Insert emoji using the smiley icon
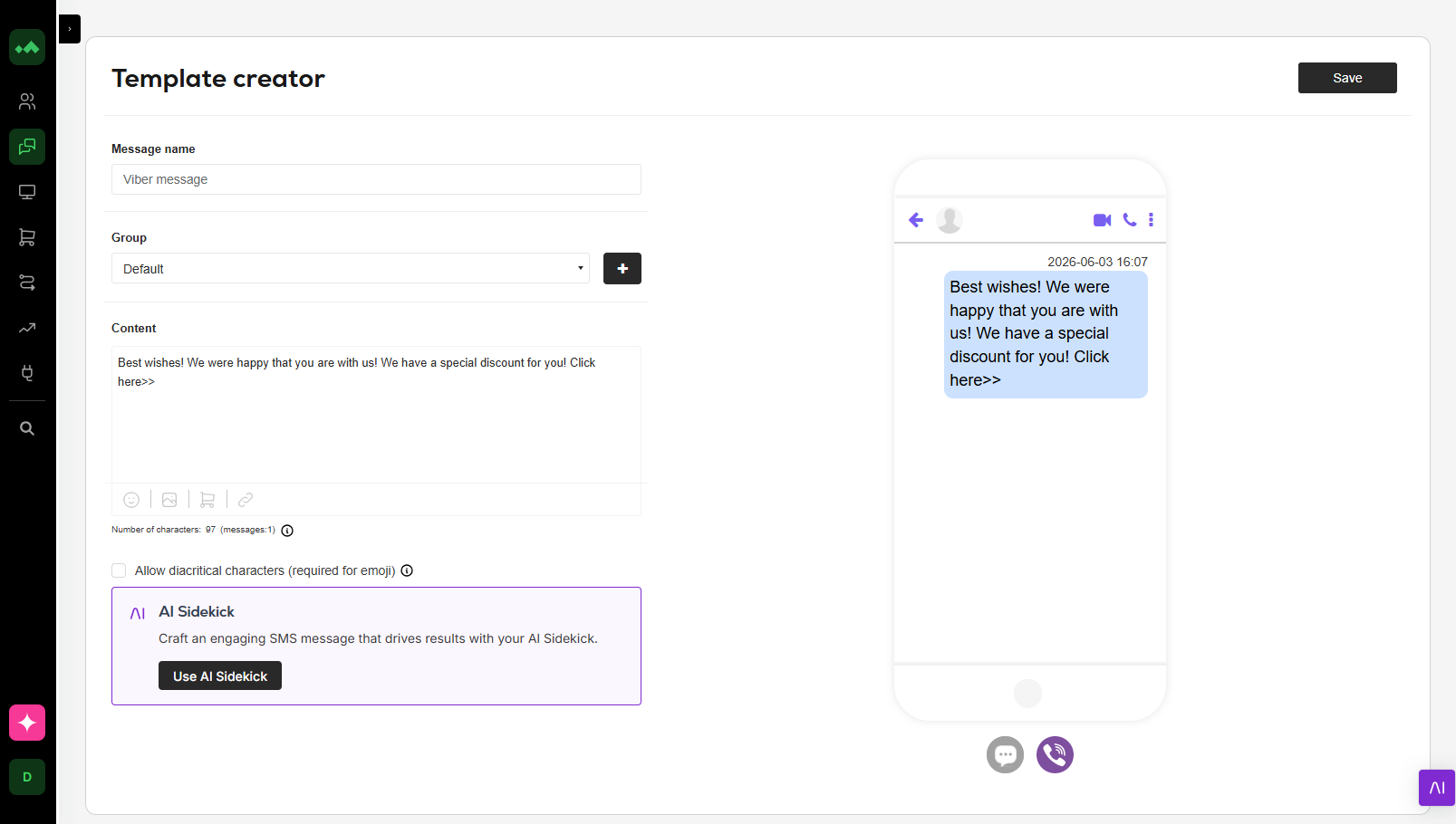The width and height of the screenshot is (1456, 824). [x=131, y=500]
